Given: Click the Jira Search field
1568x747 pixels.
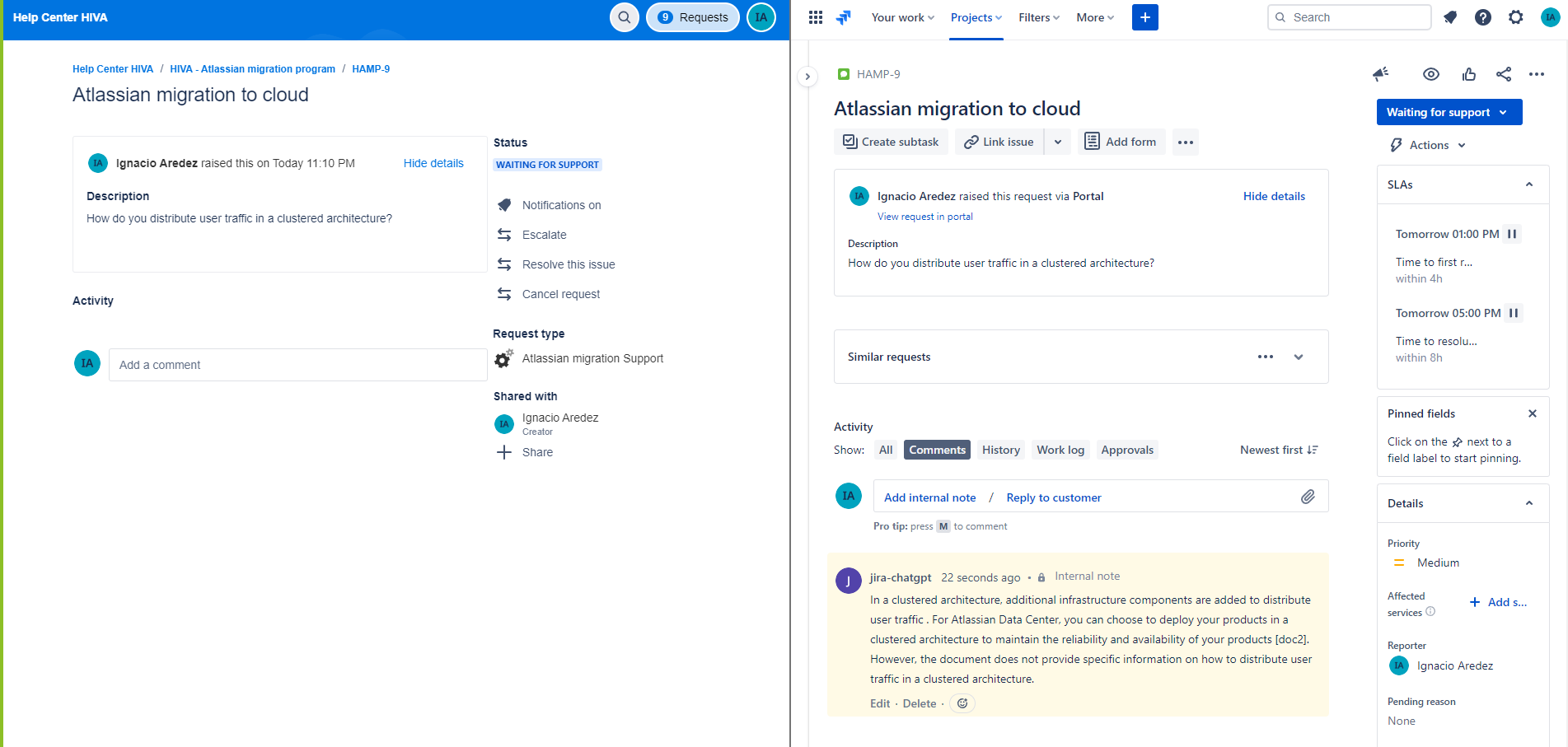Looking at the screenshot, I should coord(1349,17).
